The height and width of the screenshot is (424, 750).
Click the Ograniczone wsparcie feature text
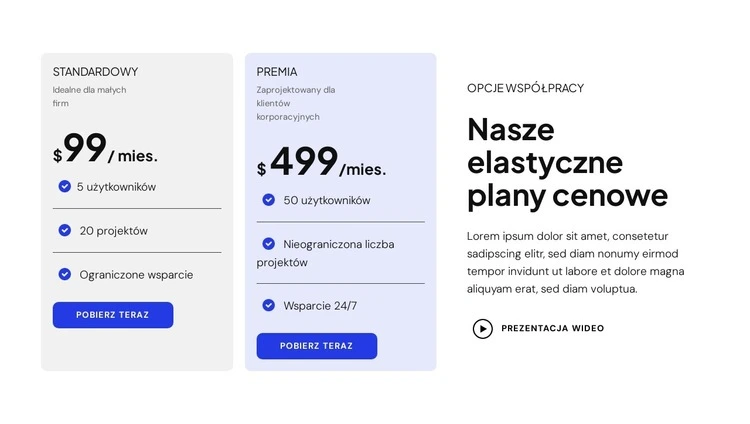[x=136, y=275]
